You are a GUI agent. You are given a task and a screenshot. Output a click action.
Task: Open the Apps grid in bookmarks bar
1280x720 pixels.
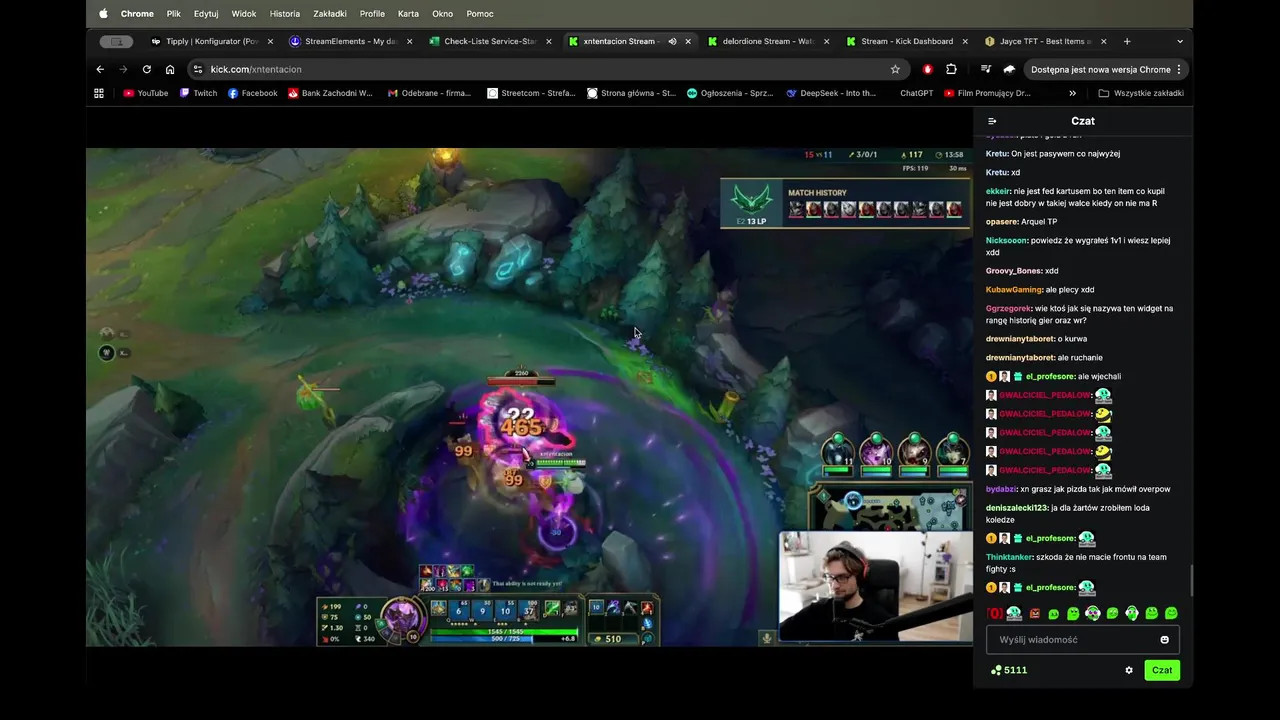99,93
